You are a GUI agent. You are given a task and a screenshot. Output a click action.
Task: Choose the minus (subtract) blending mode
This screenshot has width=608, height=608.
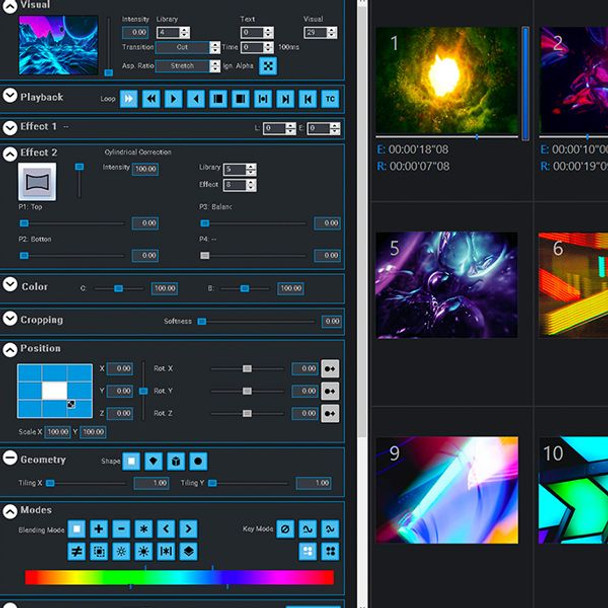coord(121,529)
